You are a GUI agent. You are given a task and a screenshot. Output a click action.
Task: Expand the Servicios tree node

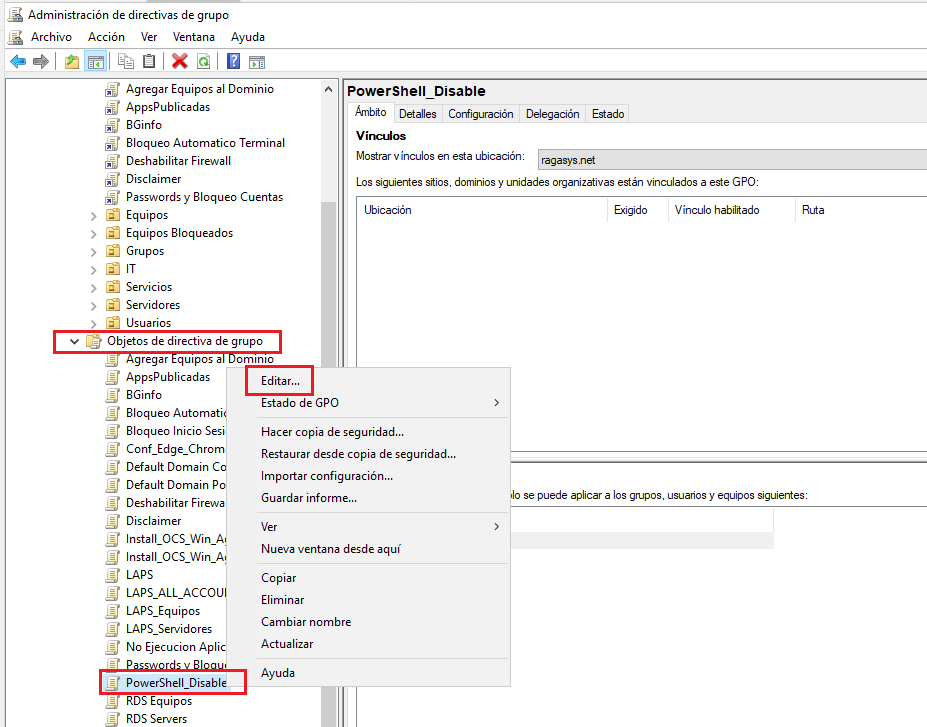(94, 287)
